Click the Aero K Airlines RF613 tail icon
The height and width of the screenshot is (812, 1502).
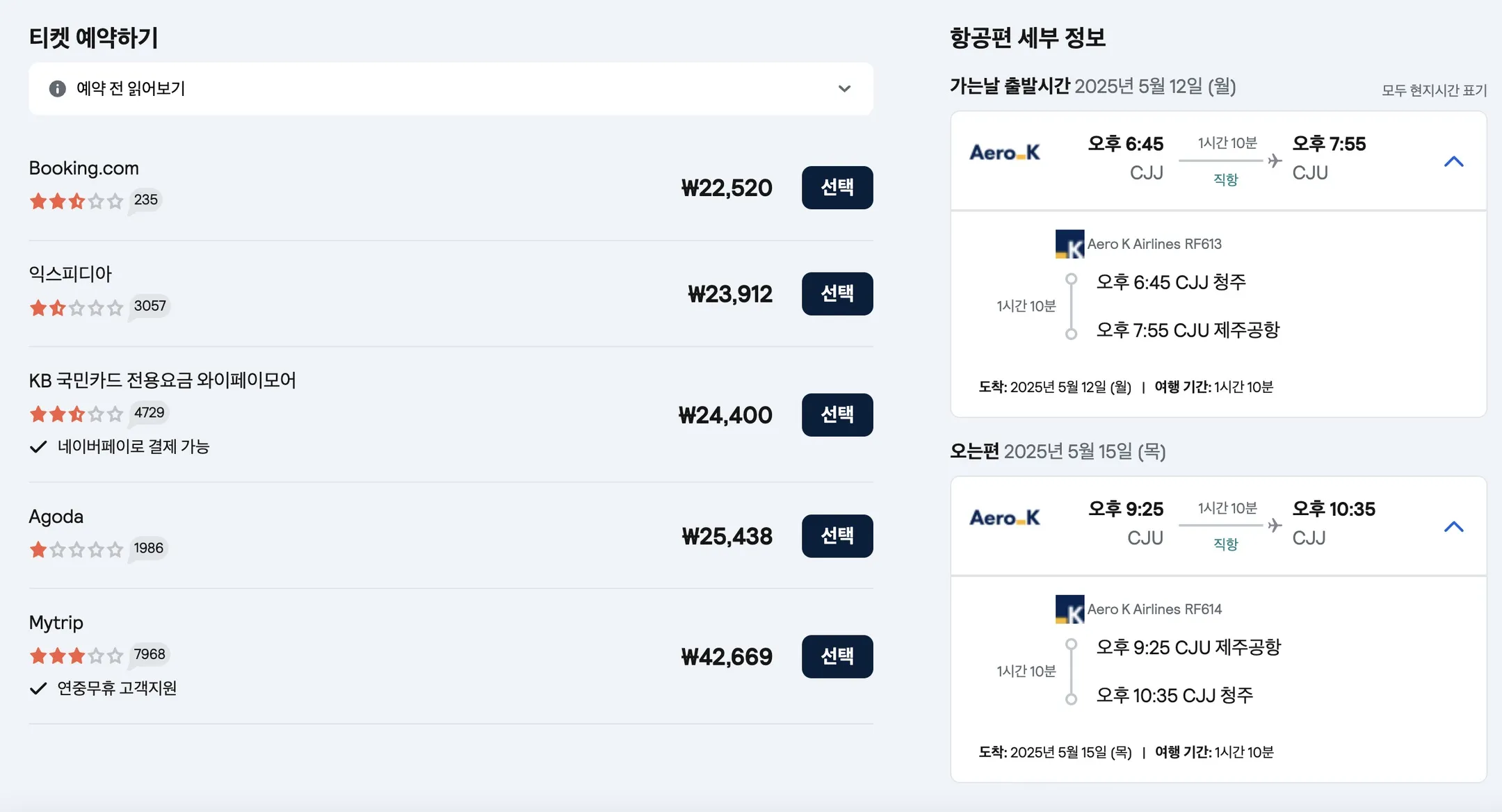tap(1069, 244)
